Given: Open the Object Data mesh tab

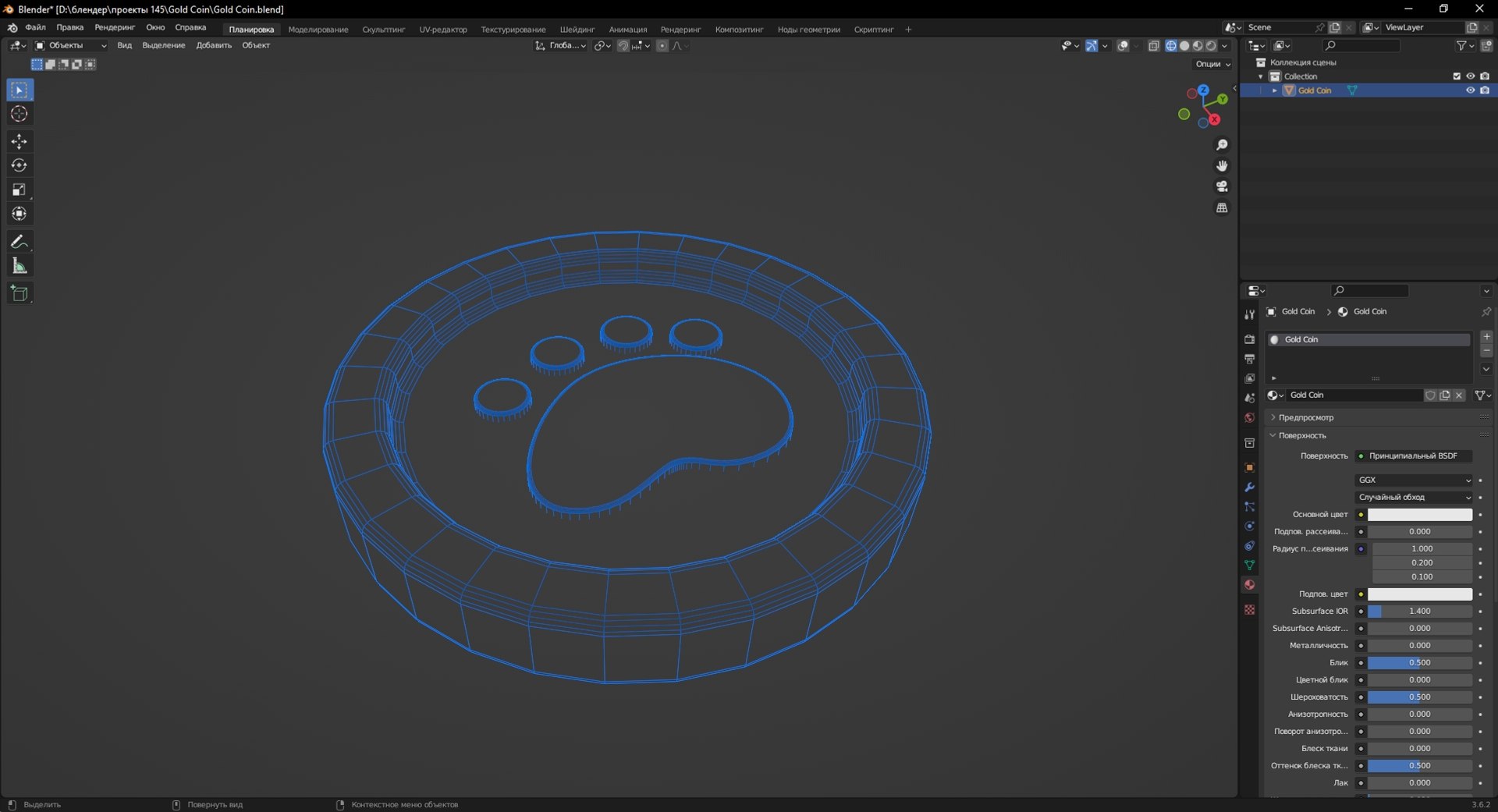Looking at the screenshot, I should (1249, 565).
